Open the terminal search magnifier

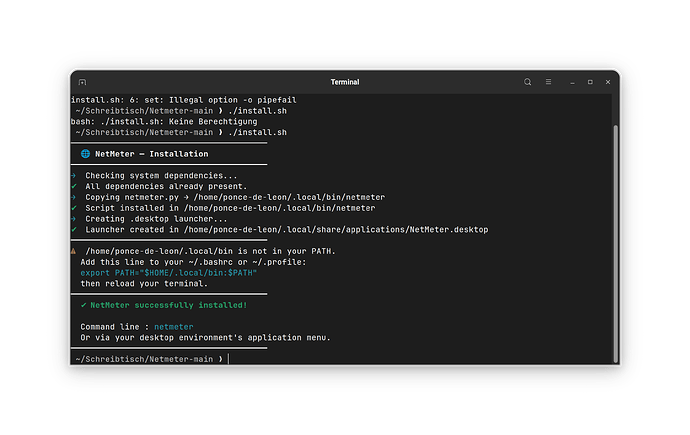(527, 82)
